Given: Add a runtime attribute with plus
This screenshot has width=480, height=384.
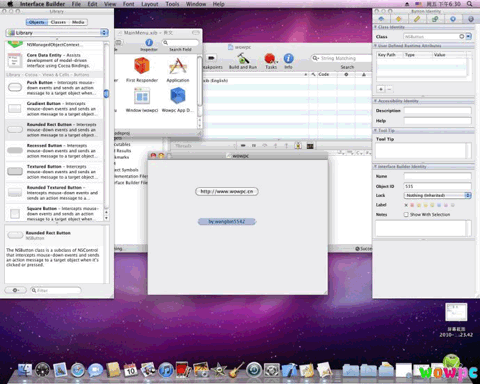Looking at the screenshot, I should pyautogui.click(x=381, y=89).
